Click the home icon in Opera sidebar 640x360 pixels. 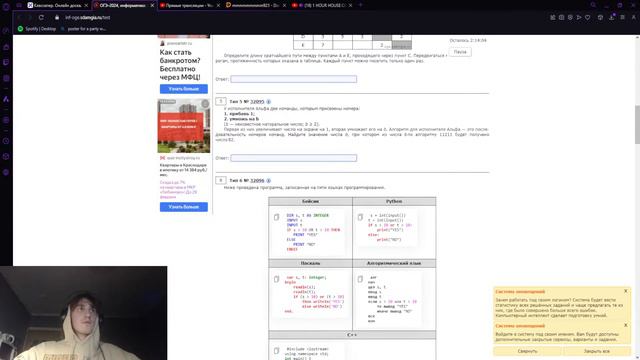6,47
